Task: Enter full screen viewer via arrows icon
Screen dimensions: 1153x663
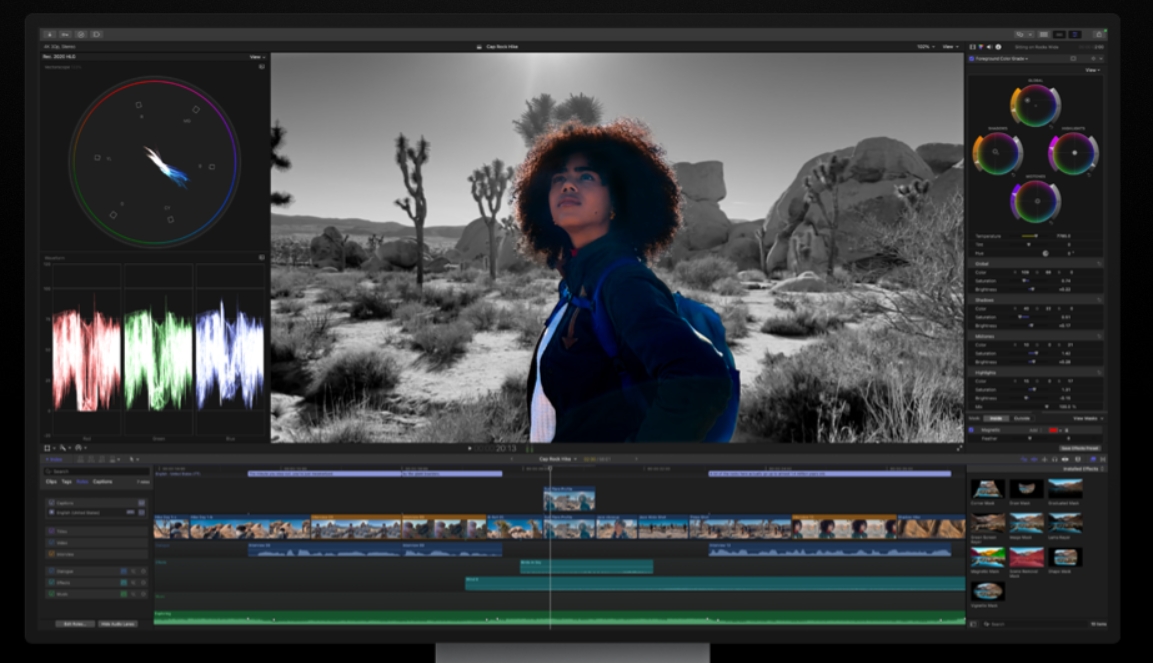Action: 960,448
